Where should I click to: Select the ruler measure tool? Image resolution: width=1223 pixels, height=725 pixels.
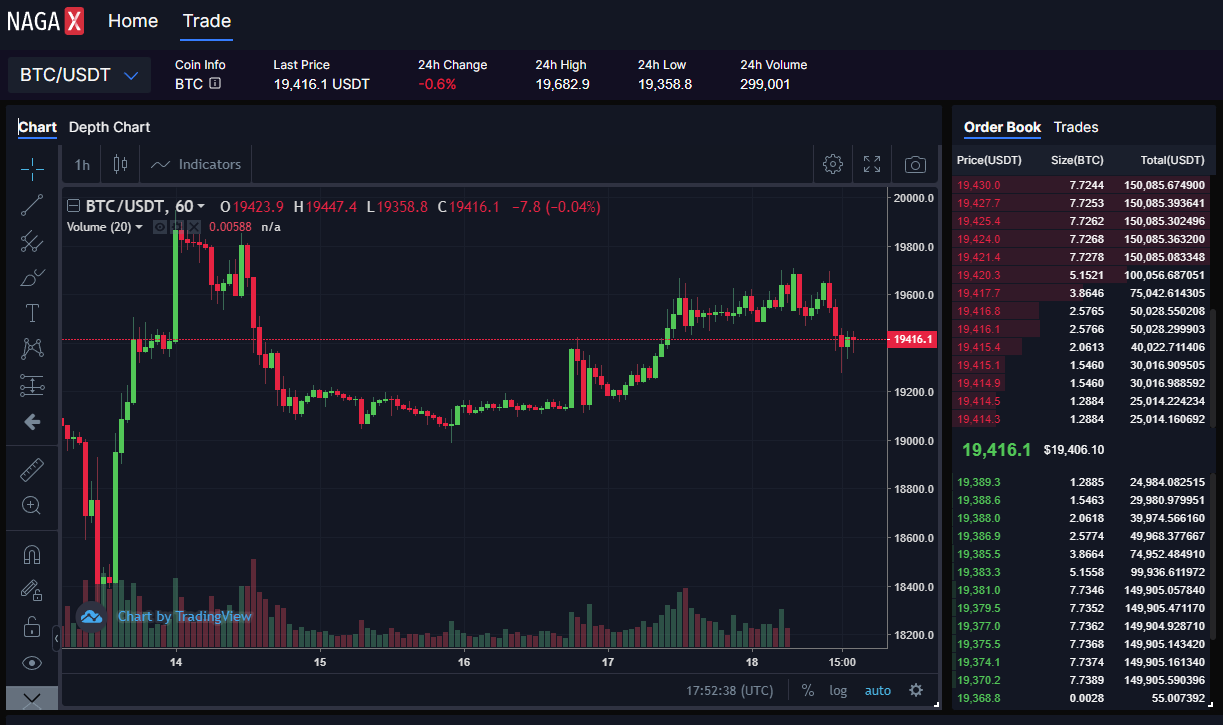[x=32, y=469]
